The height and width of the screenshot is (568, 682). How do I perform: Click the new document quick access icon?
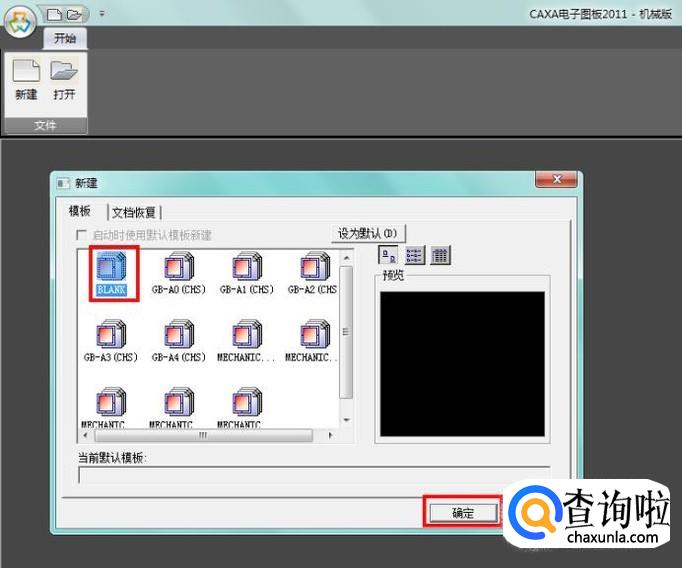click(54, 15)
